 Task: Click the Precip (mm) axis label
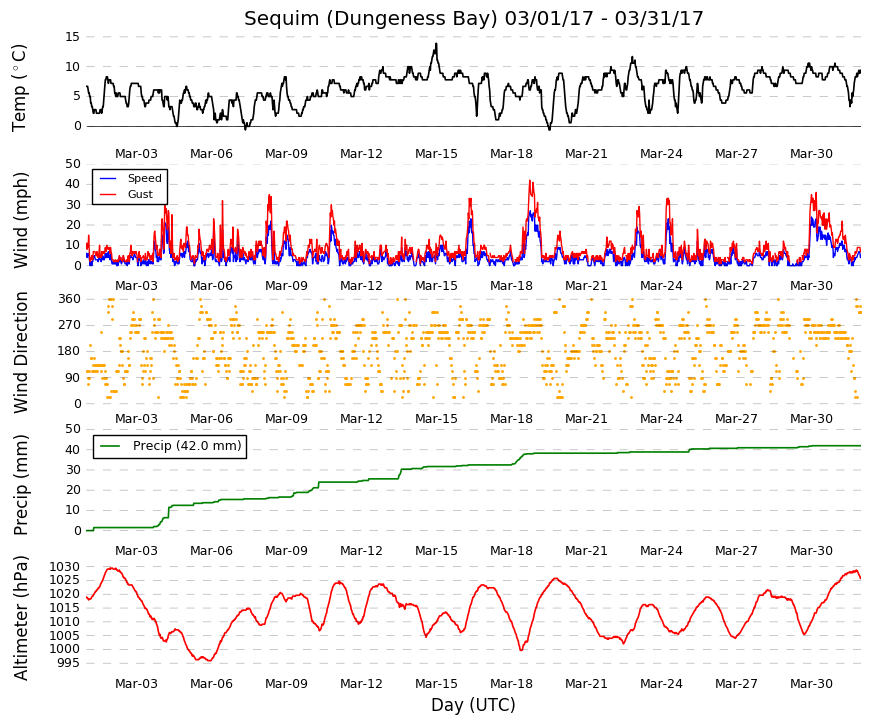pyautogui.click(x=20, y=485)
